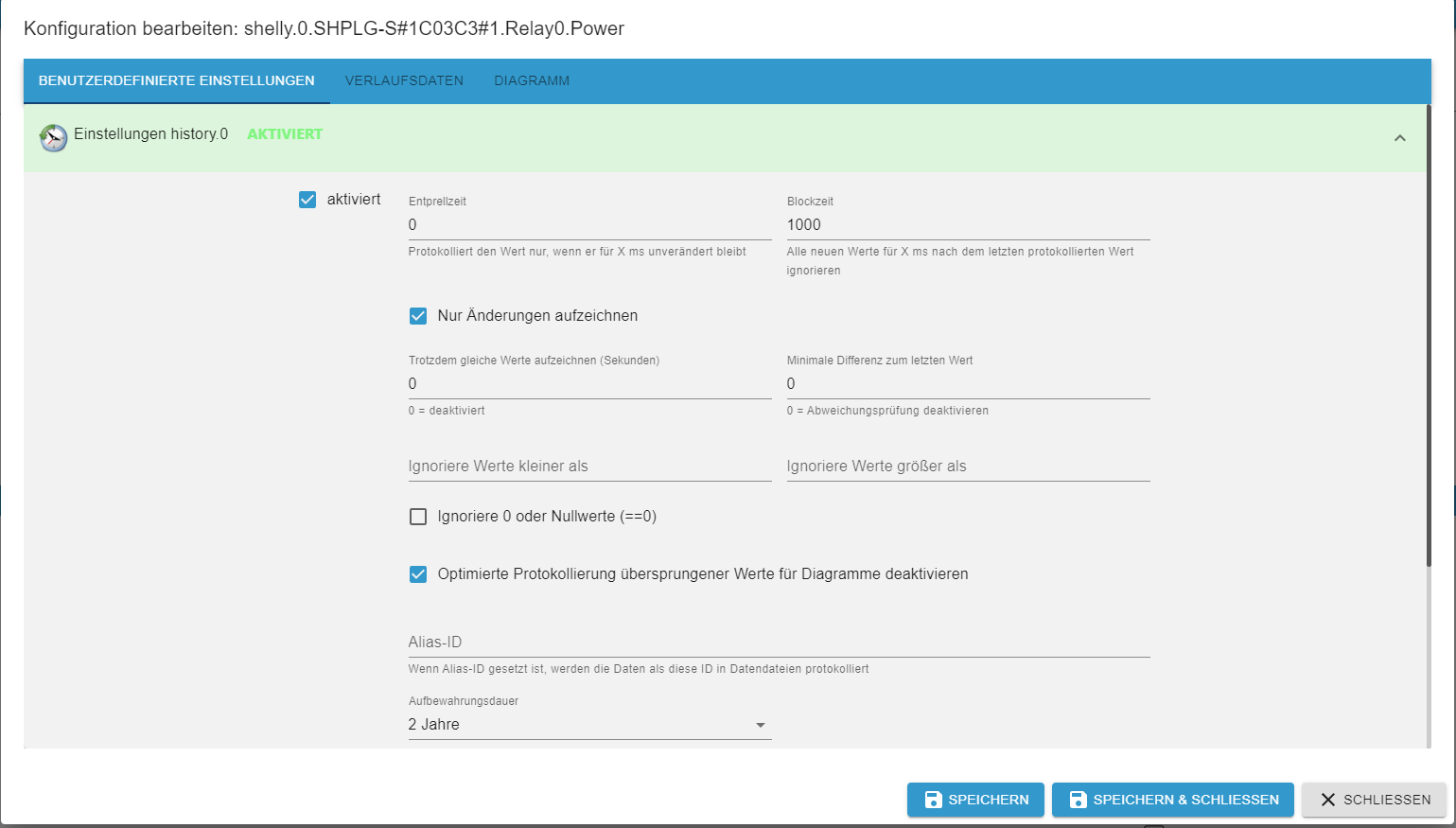Click the Alias-ID input field
1456x828 pixels.
(x=779, y=643)
